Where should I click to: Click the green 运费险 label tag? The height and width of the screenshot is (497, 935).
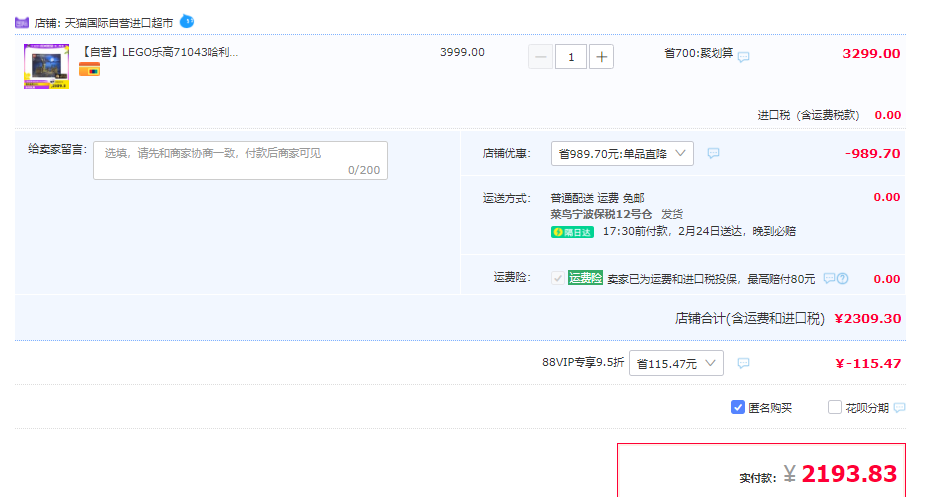pos(585,278)
